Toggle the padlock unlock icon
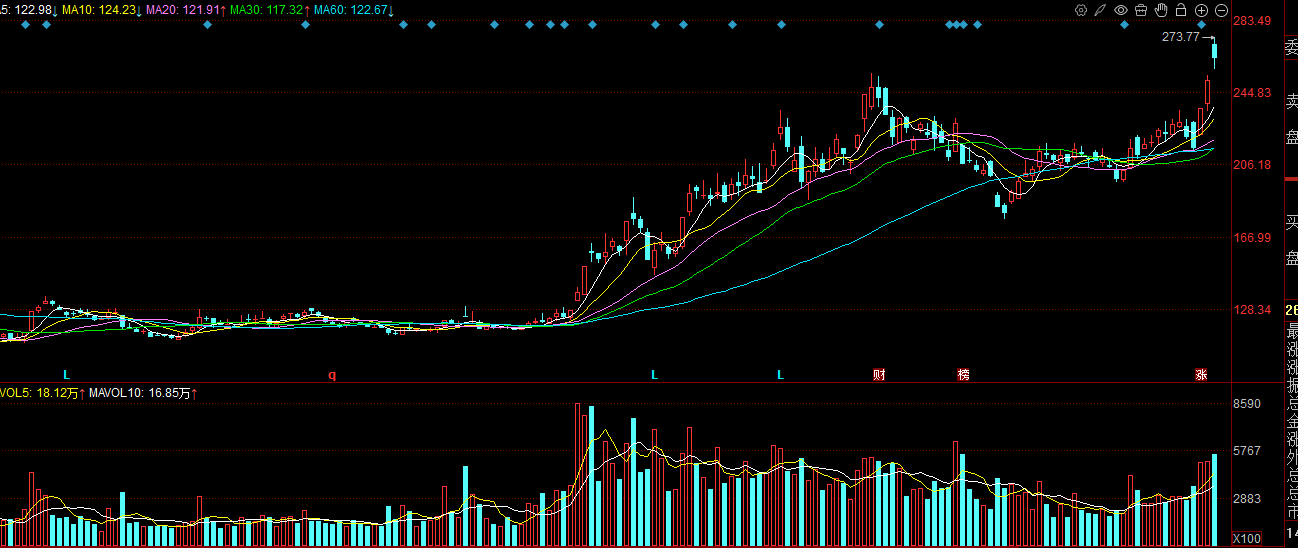This screenshot has width=1298, height=548. [x=1181, y=10]
